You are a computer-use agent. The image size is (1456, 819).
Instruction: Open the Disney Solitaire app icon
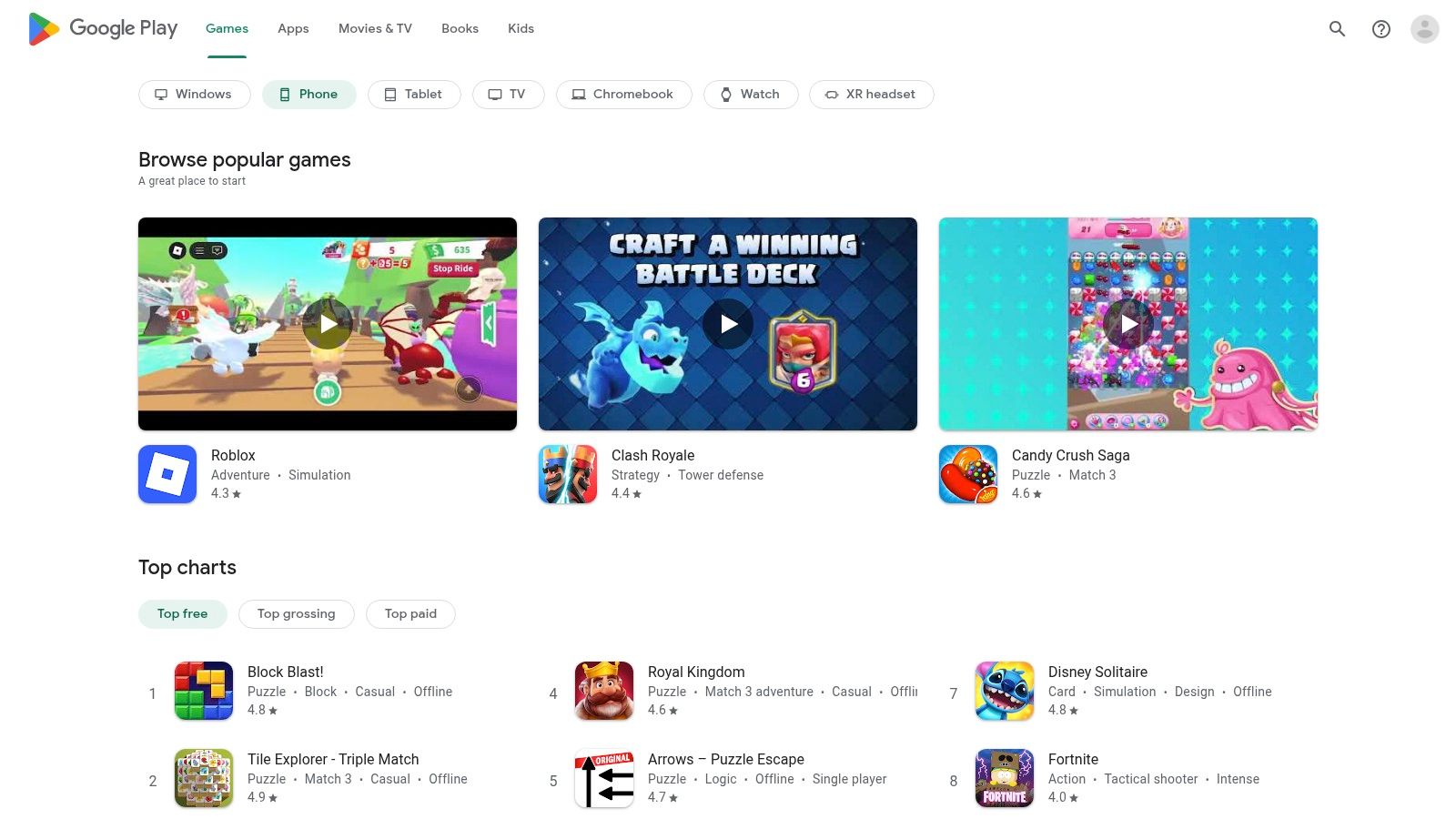click(1004, 691)
